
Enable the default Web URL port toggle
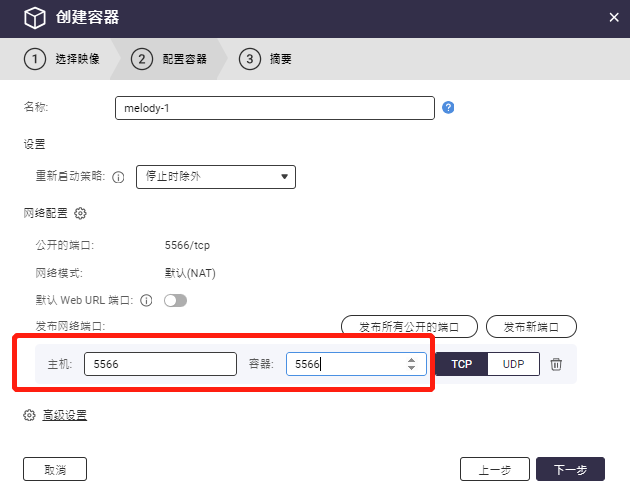click(175, 300)
